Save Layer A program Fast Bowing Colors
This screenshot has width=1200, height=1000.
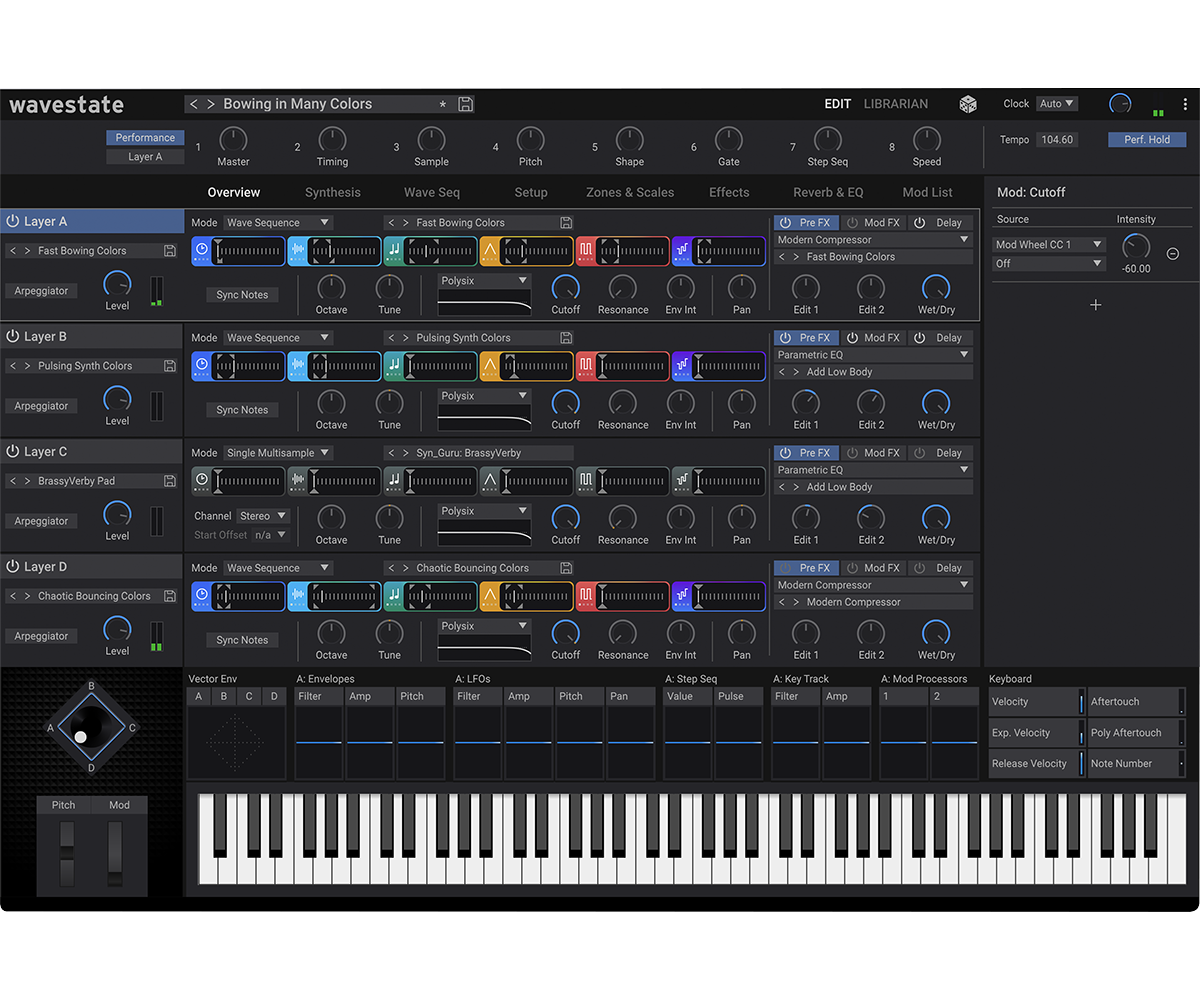tap(170, 251)
